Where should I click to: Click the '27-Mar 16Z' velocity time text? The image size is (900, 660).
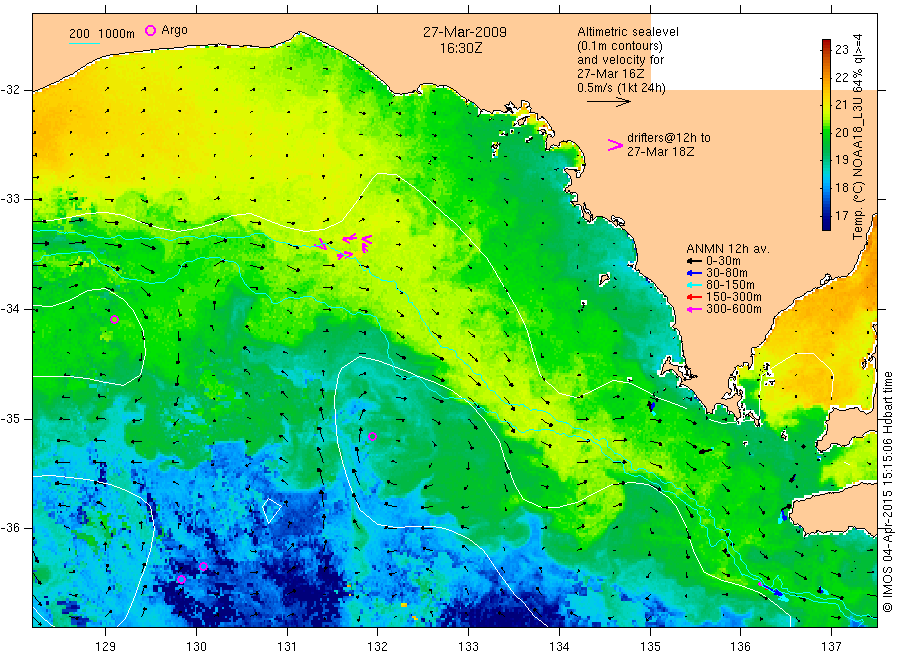click(611, 74)
